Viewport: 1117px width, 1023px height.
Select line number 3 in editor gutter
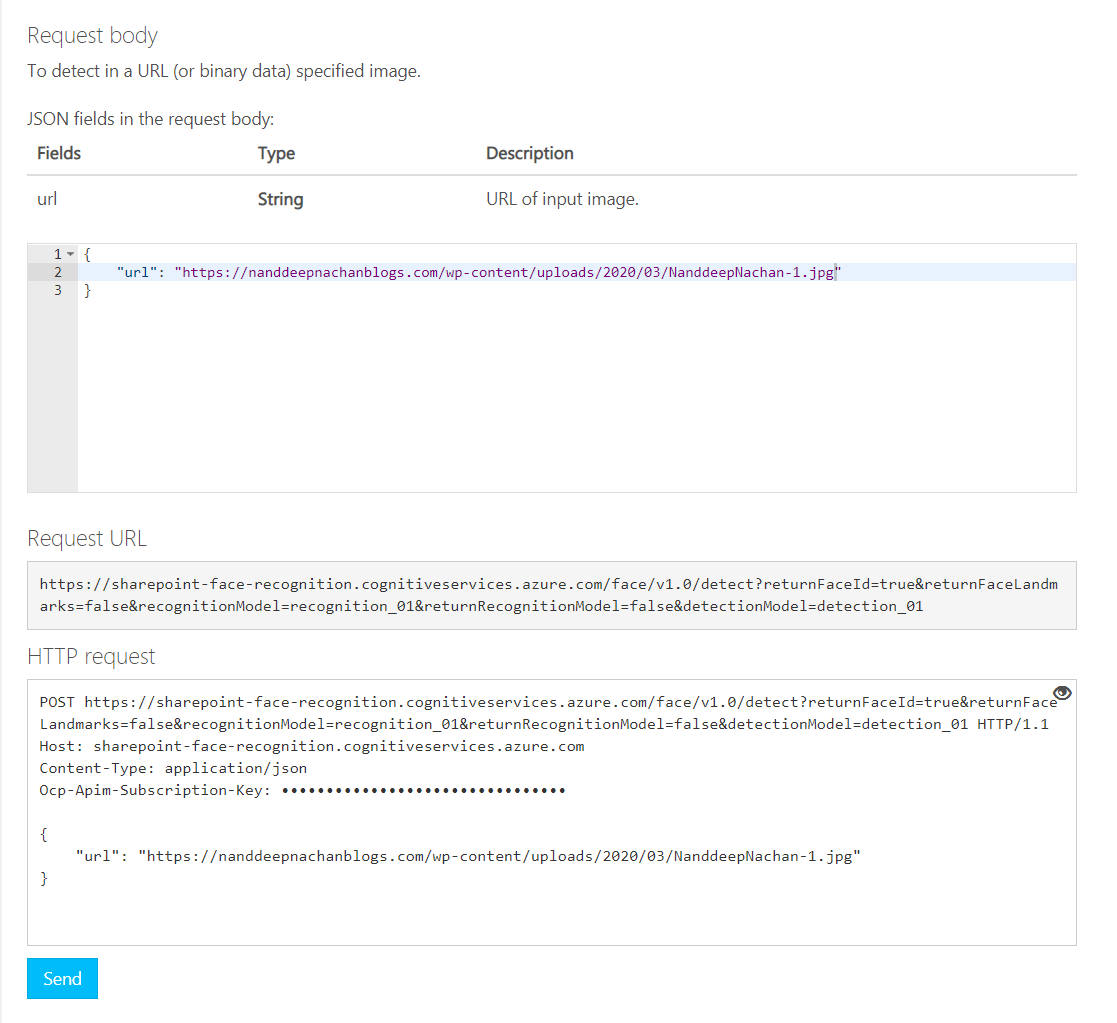coord(58,290)
